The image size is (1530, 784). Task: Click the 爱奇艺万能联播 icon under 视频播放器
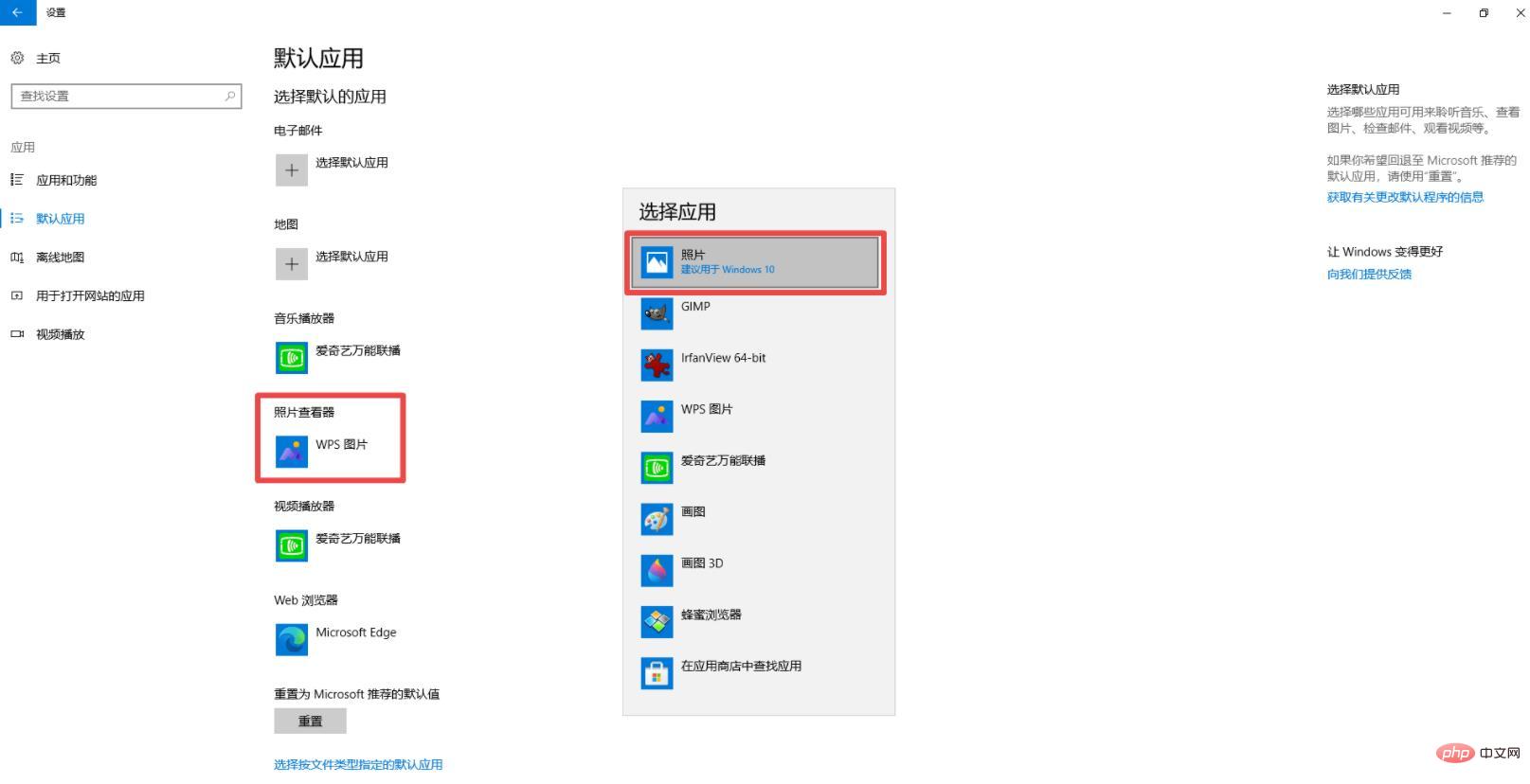tap(292, 545)
